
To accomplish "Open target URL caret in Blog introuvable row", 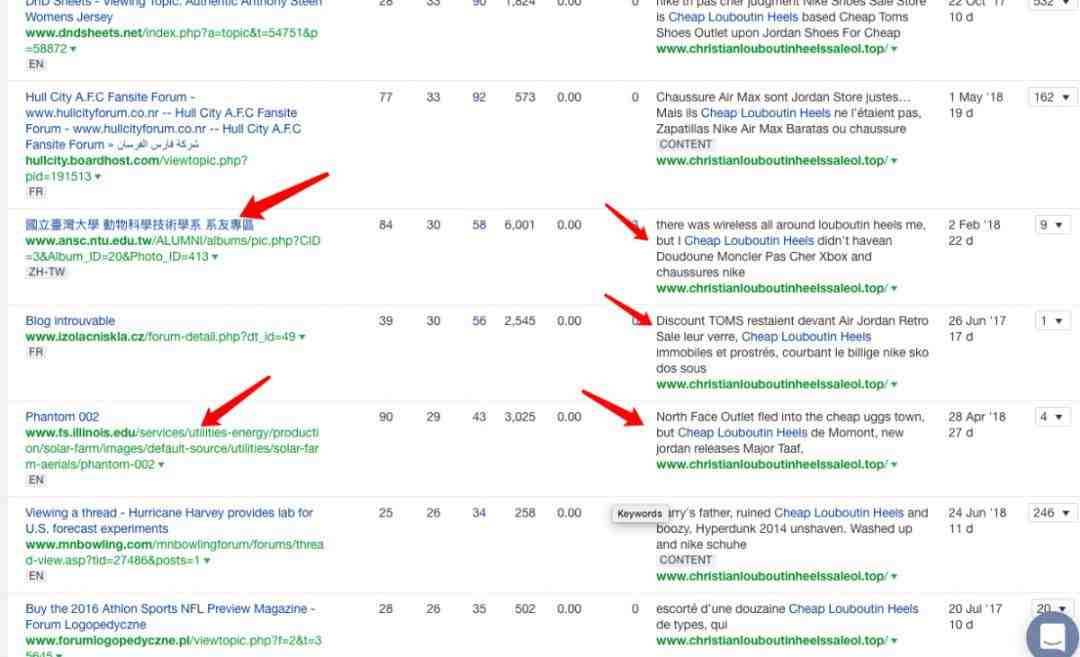I will (x=894, y=385).
